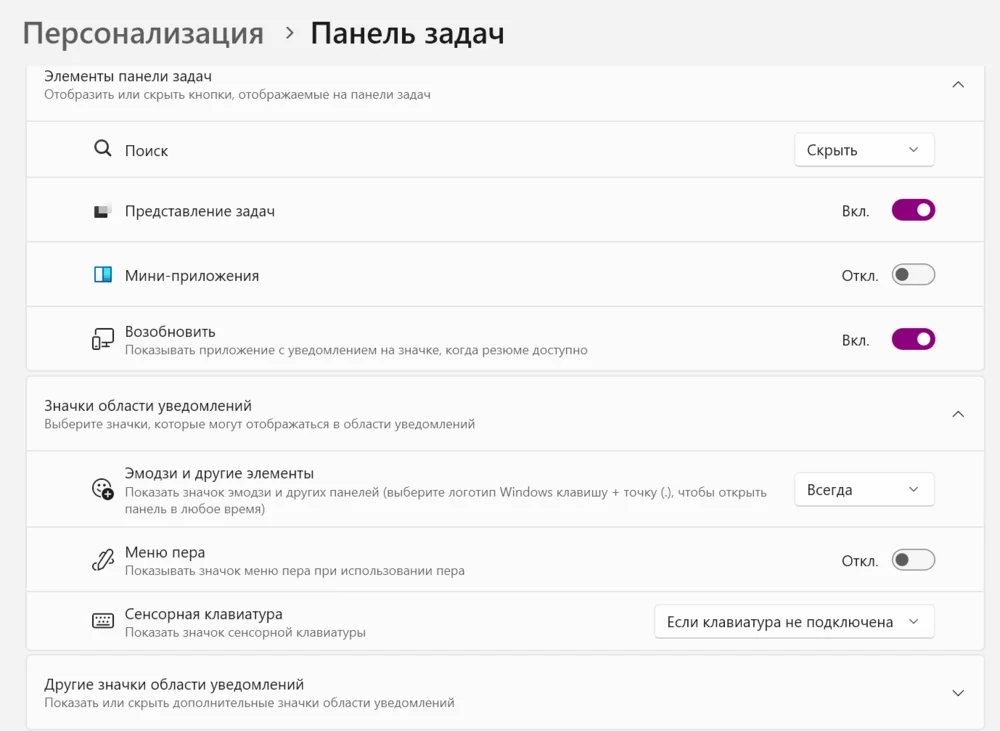Viewport: 1000px width, 731px height.
Task: Click the Сенсорная клавиатура label
Action: [x=203, y=614]
